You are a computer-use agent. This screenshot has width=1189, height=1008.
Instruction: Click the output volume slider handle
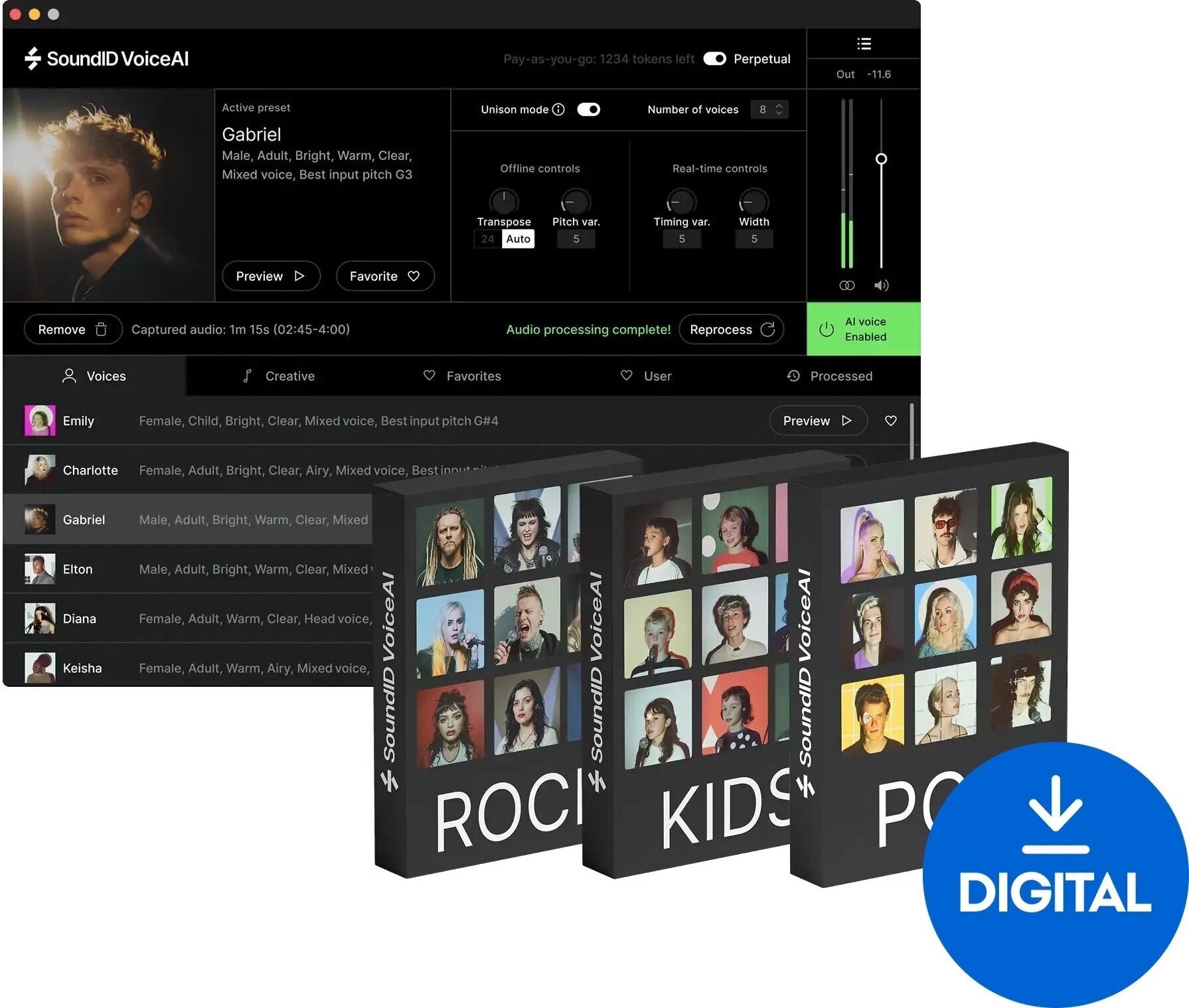(x=881, y=159)
